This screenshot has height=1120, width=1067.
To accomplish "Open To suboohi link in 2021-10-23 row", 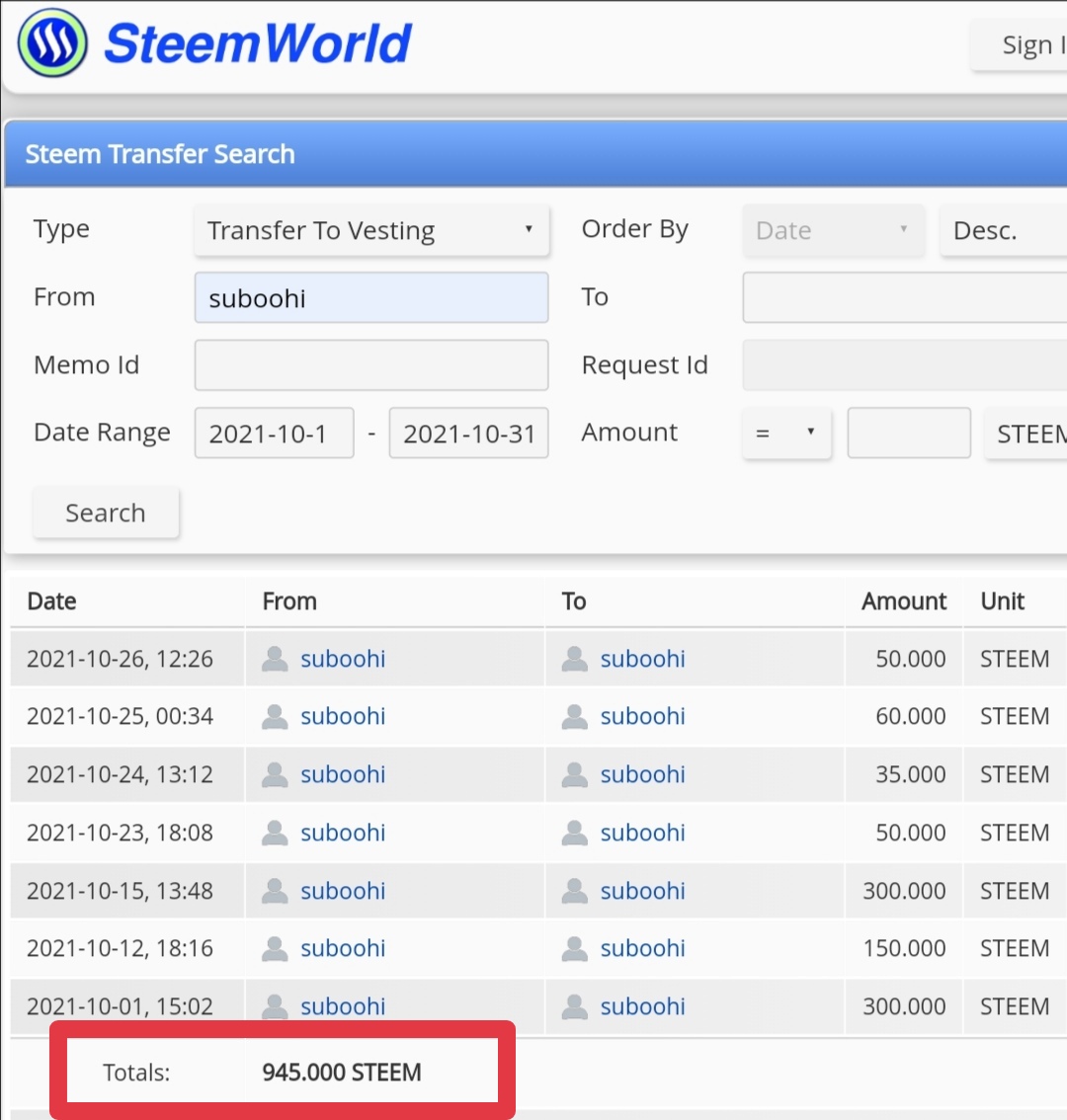I will [642, 833].
